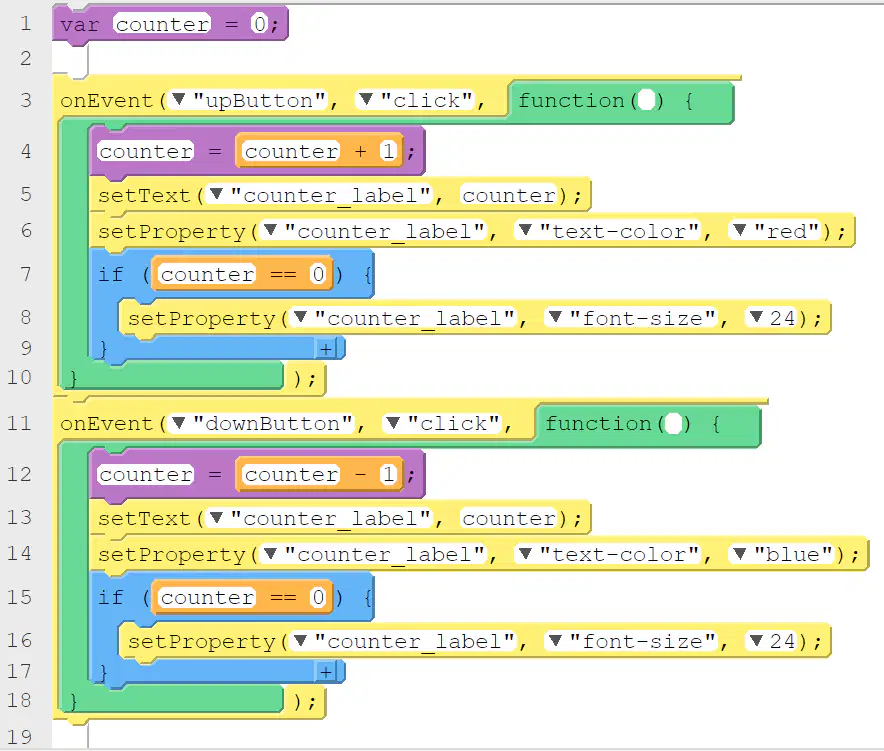
Task: Open the "counter_label" dropdown in setText line 5
Action: point(216,195)
